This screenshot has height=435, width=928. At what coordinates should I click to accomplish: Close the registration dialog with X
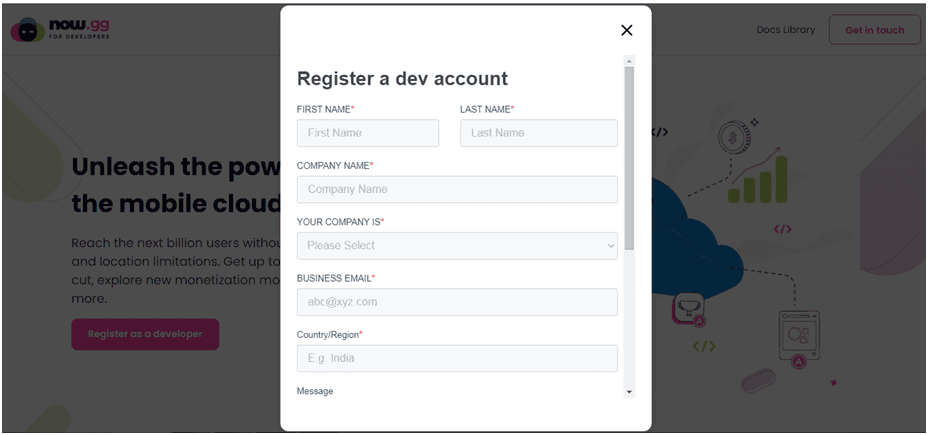627,30
